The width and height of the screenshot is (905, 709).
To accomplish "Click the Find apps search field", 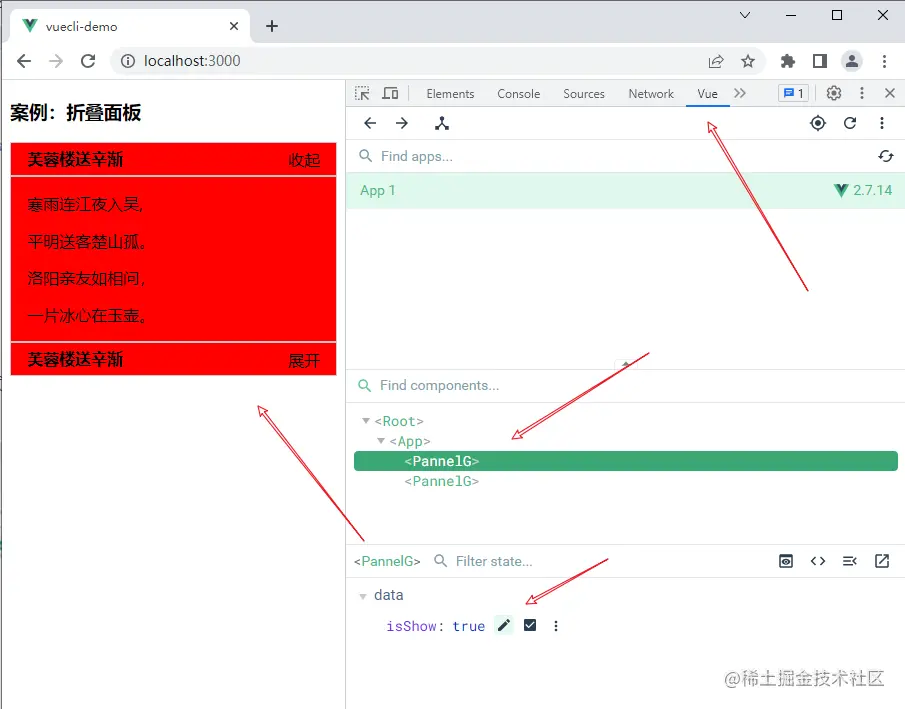I will click(x=612, y=156).
